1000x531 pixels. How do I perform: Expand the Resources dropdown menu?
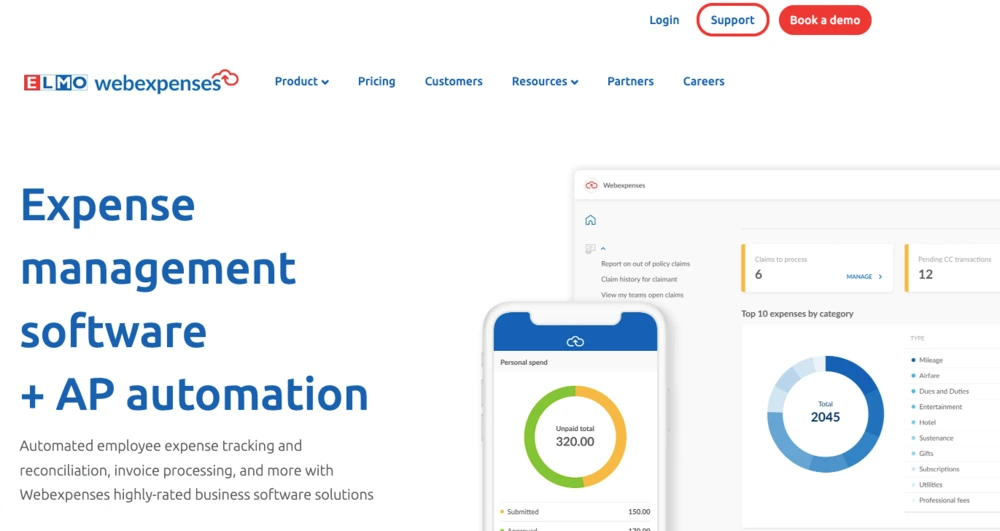point(545,82)
